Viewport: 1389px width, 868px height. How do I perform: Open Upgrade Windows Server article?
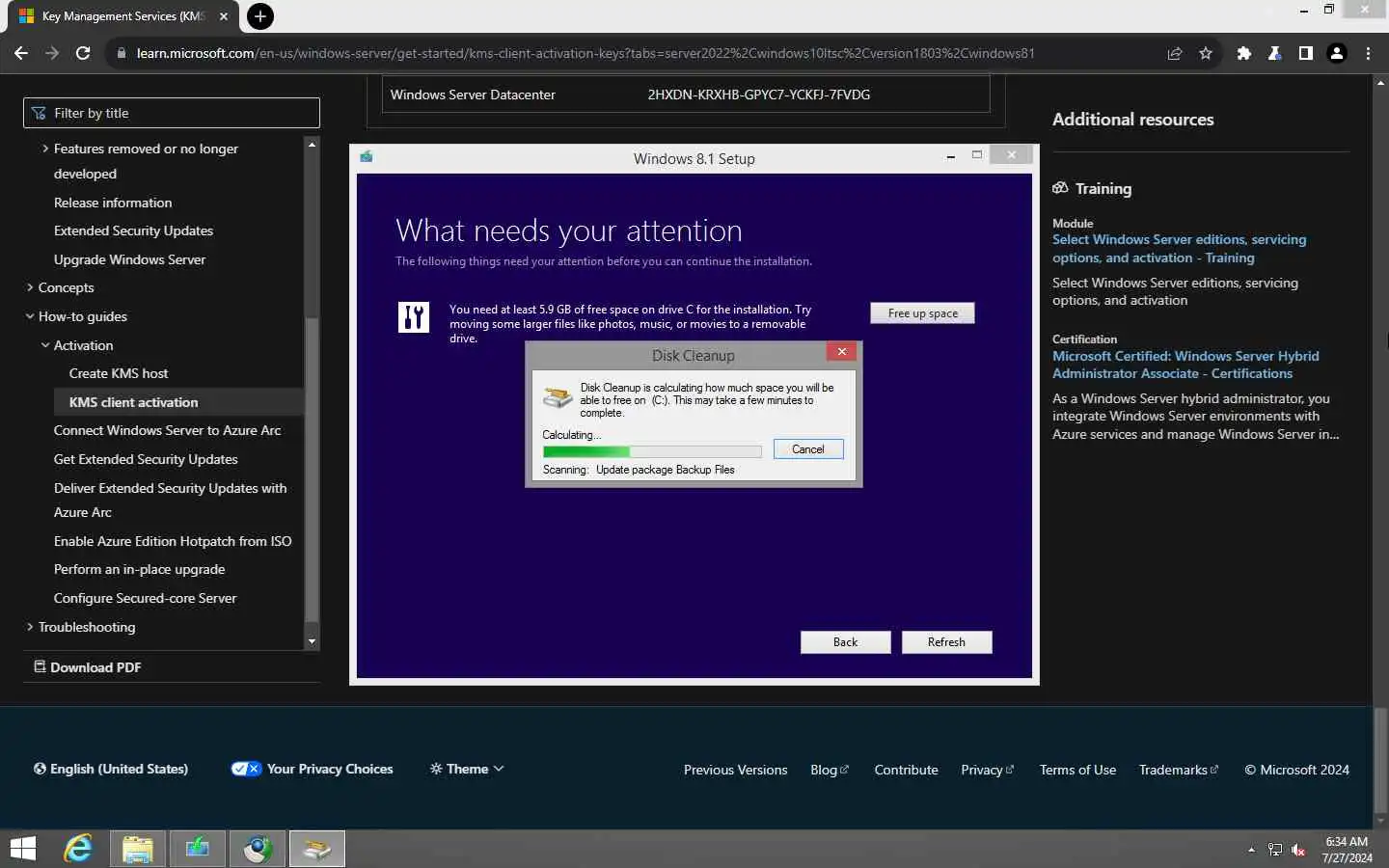click(x=129, y=259)
